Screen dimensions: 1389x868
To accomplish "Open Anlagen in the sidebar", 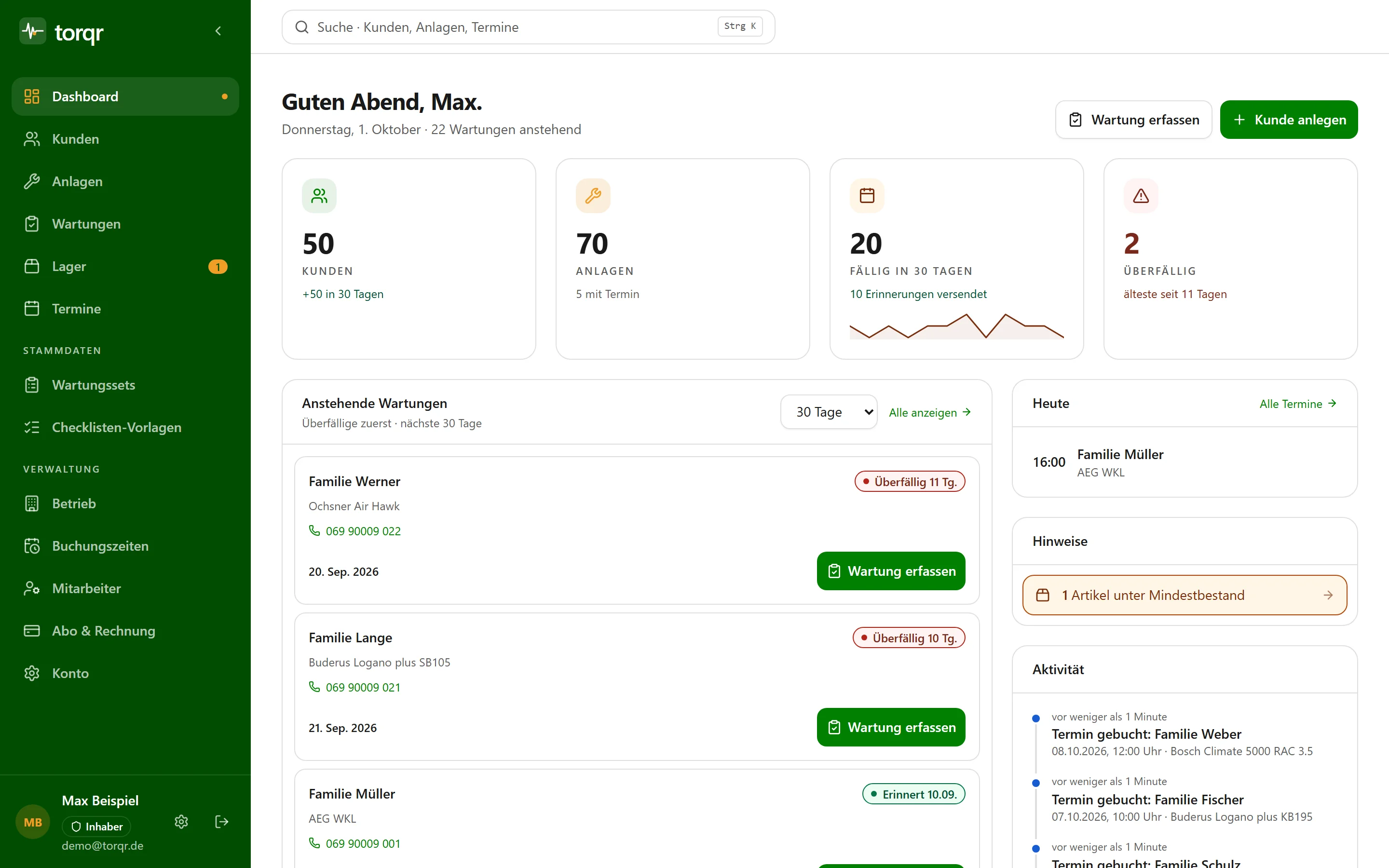I will click(125, 181).
